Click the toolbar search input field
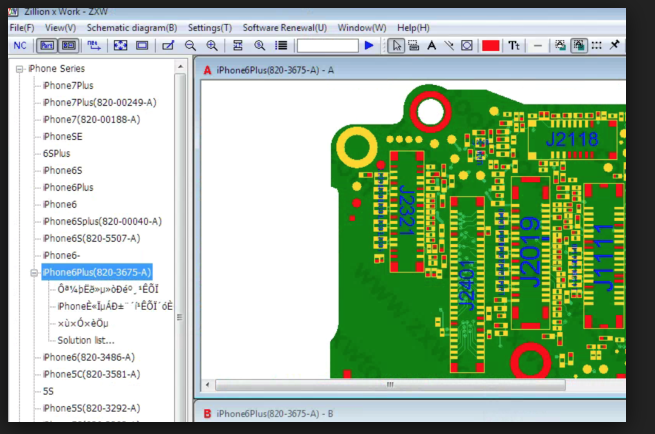Screen dimensions: 655x434 327,46
